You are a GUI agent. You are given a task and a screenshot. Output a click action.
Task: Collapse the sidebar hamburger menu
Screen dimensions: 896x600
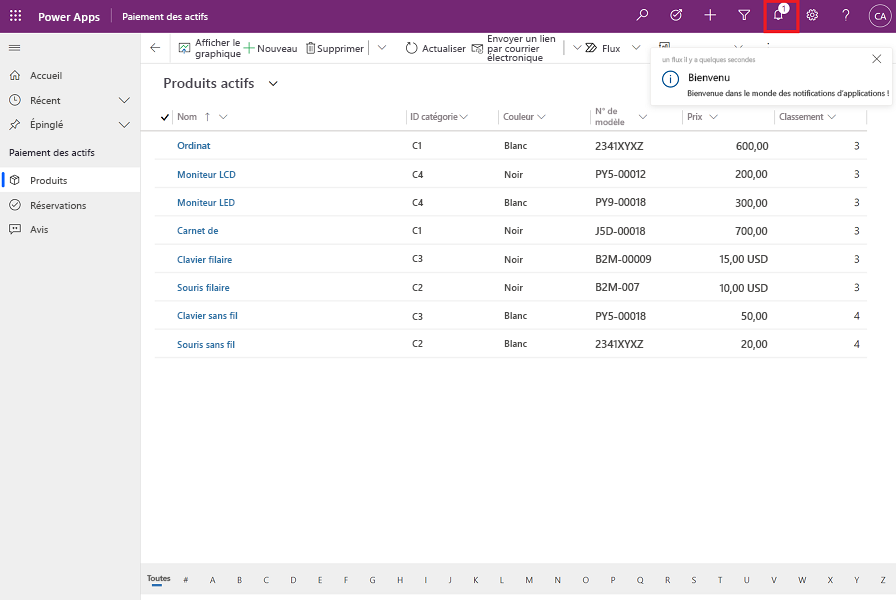pyautogui.click(x=14, y=48)
